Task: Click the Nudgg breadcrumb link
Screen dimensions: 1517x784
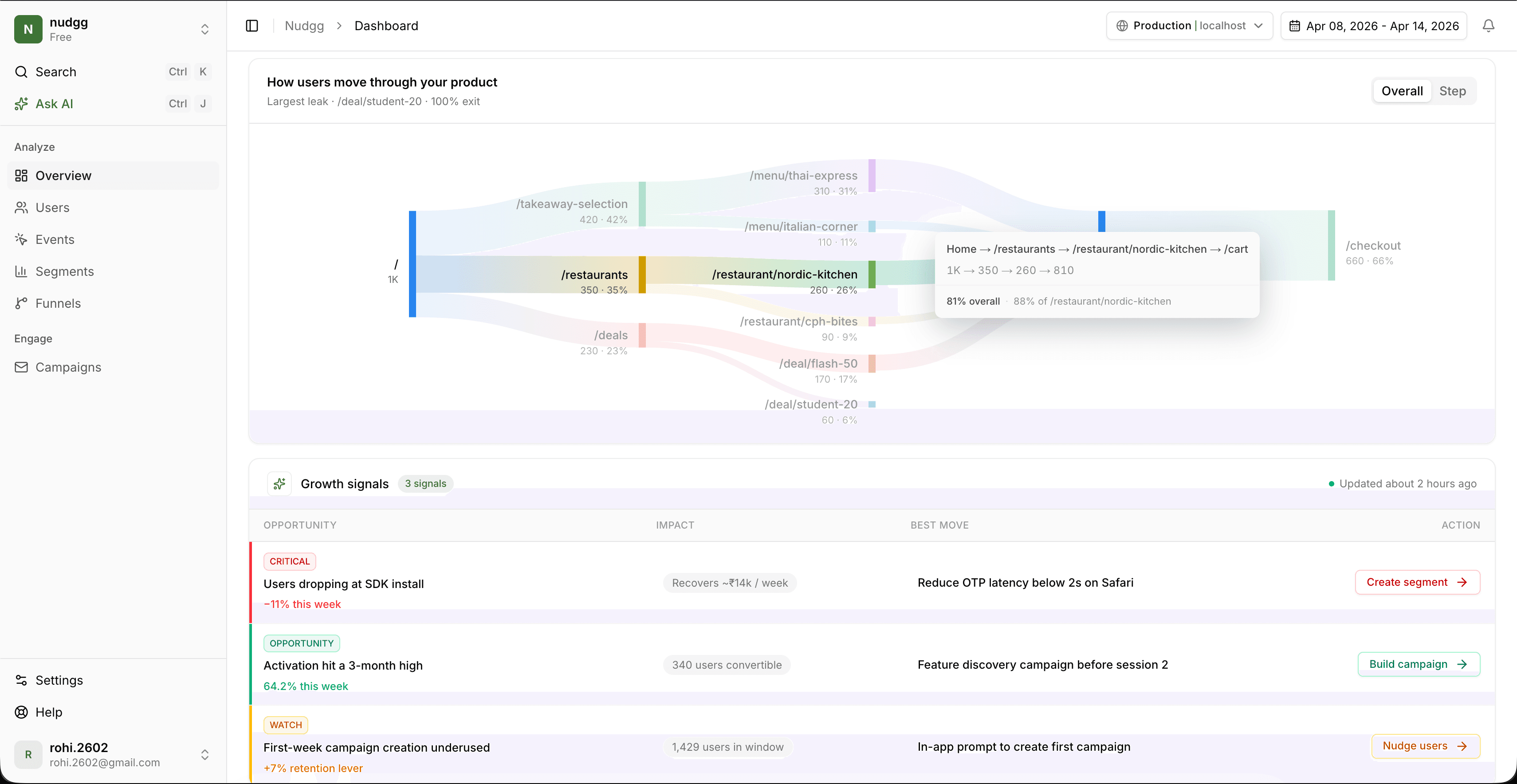Action: pos(304,26)
